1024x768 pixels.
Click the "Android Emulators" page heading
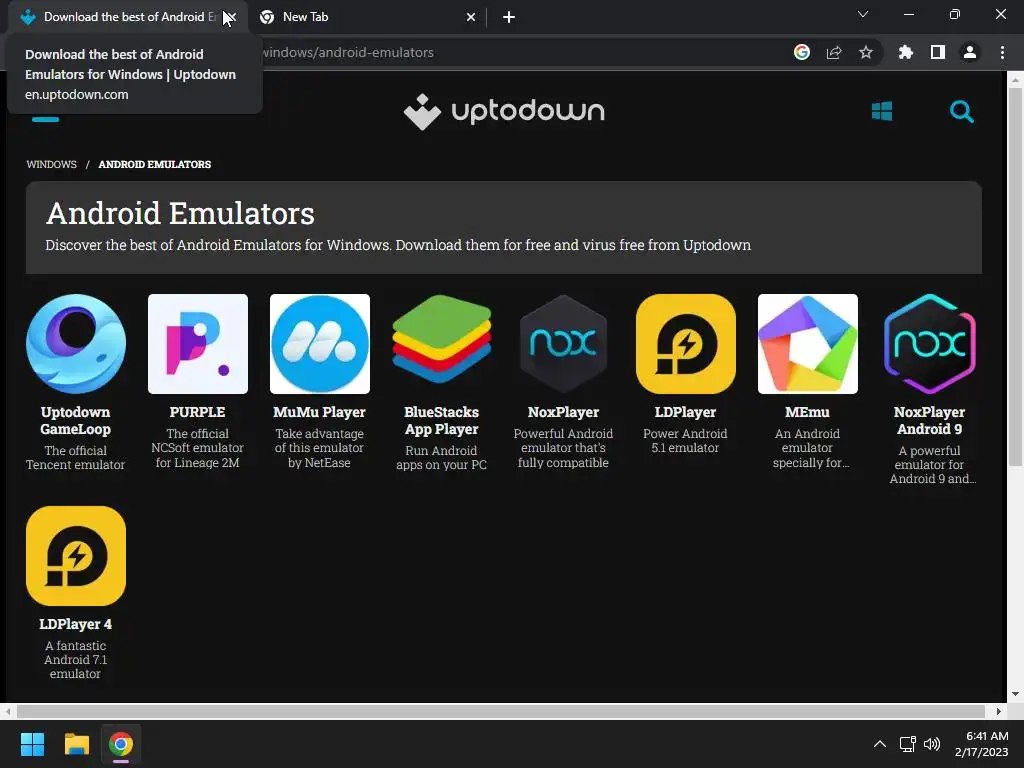pyautogui.click(x=180, y=214)
